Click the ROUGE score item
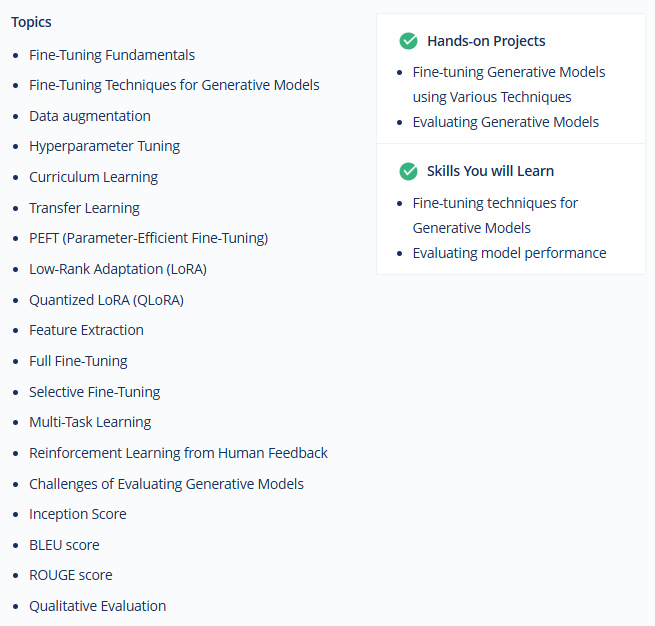655x626 pixels. (x=71, y=575)
